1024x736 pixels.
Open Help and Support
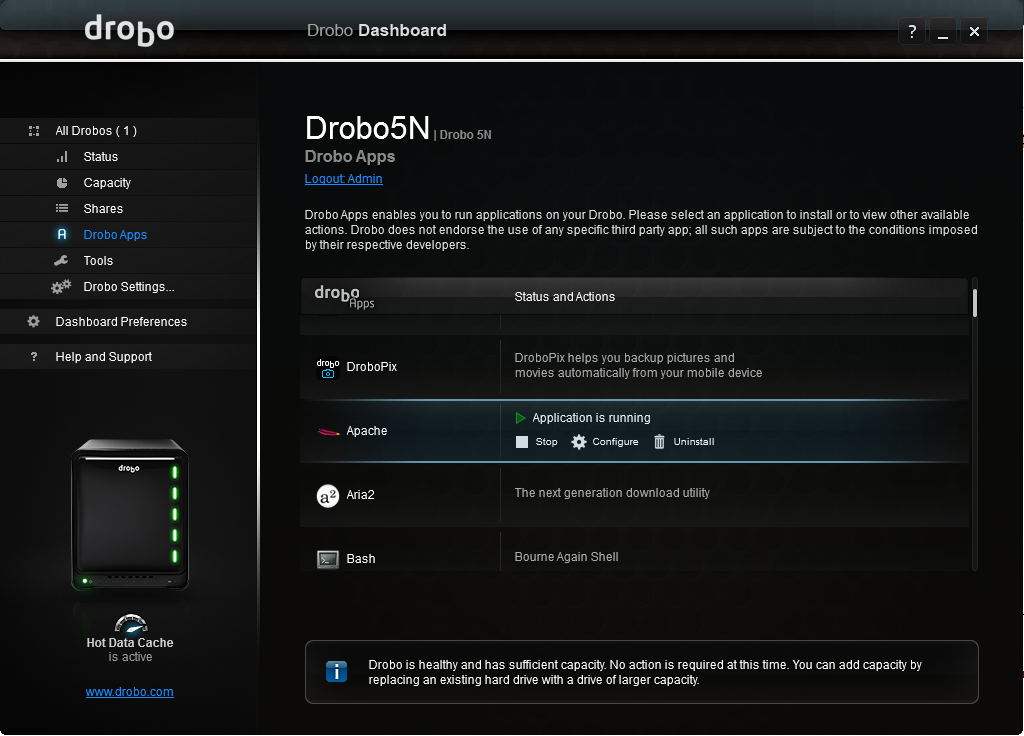tap(106, 356)
